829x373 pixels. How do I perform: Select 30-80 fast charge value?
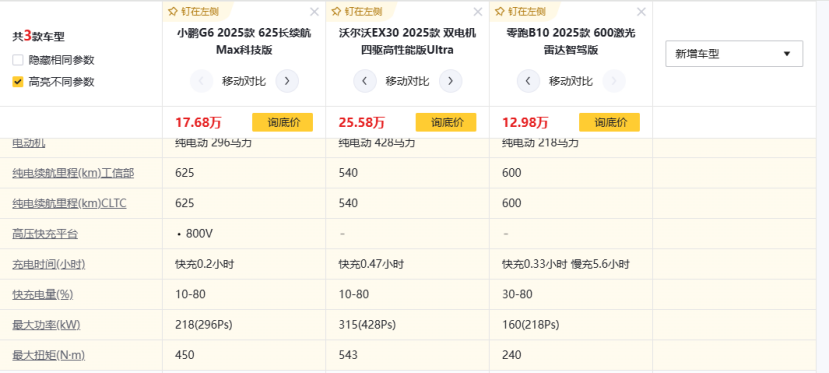(518, 294)
